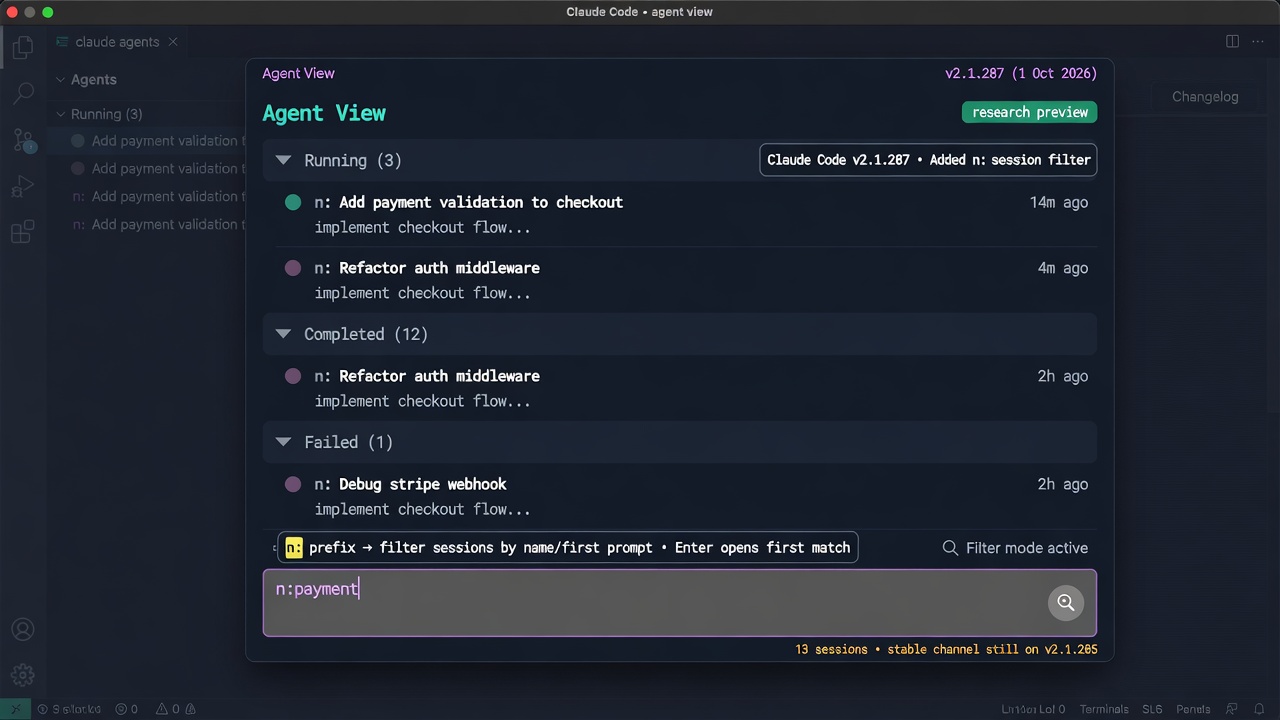Focus the n:payment filter input field
The width and height of the screenshot is (1280, 720).
(680, 602)
